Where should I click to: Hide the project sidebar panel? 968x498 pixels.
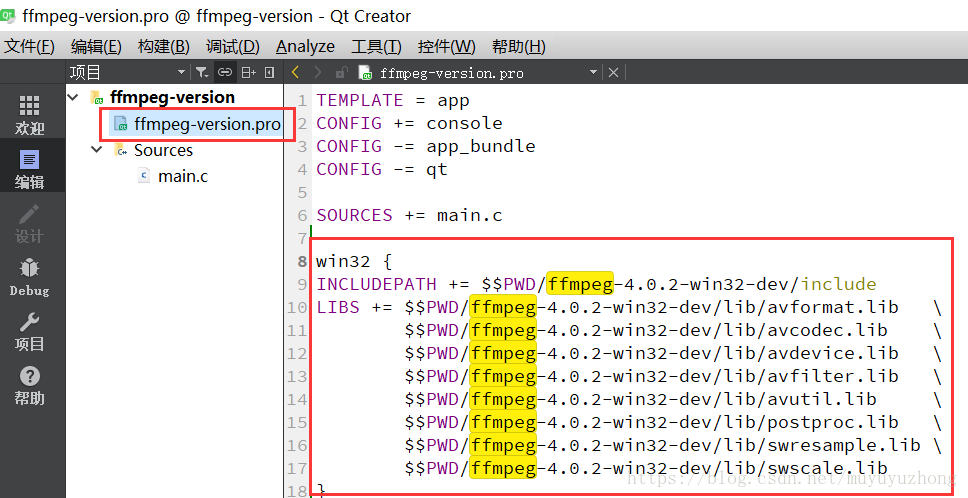click(270, 73)
